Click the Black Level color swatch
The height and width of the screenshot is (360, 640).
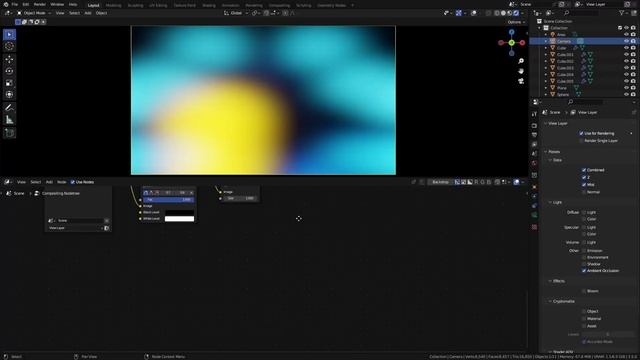[x=179, y=212]
